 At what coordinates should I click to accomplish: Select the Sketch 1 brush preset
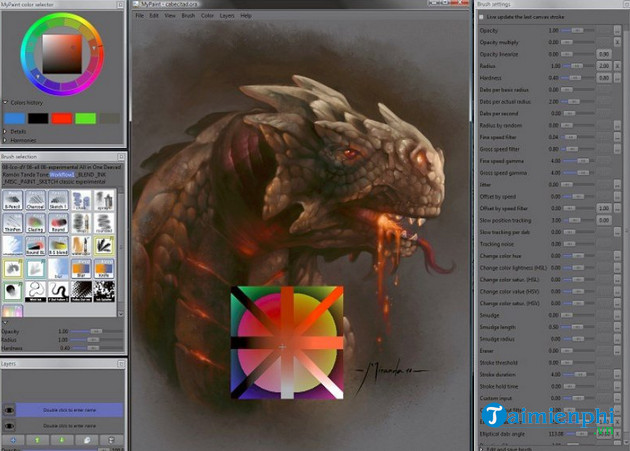tap(58, 200)
